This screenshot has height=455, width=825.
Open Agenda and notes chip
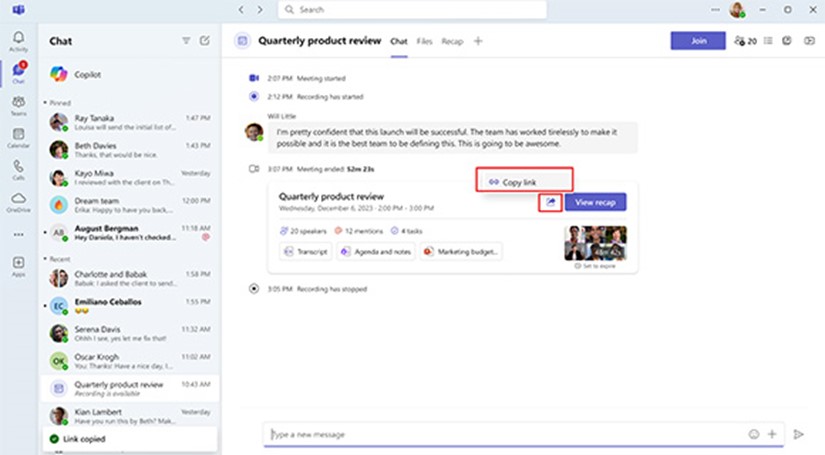[376, 251]
